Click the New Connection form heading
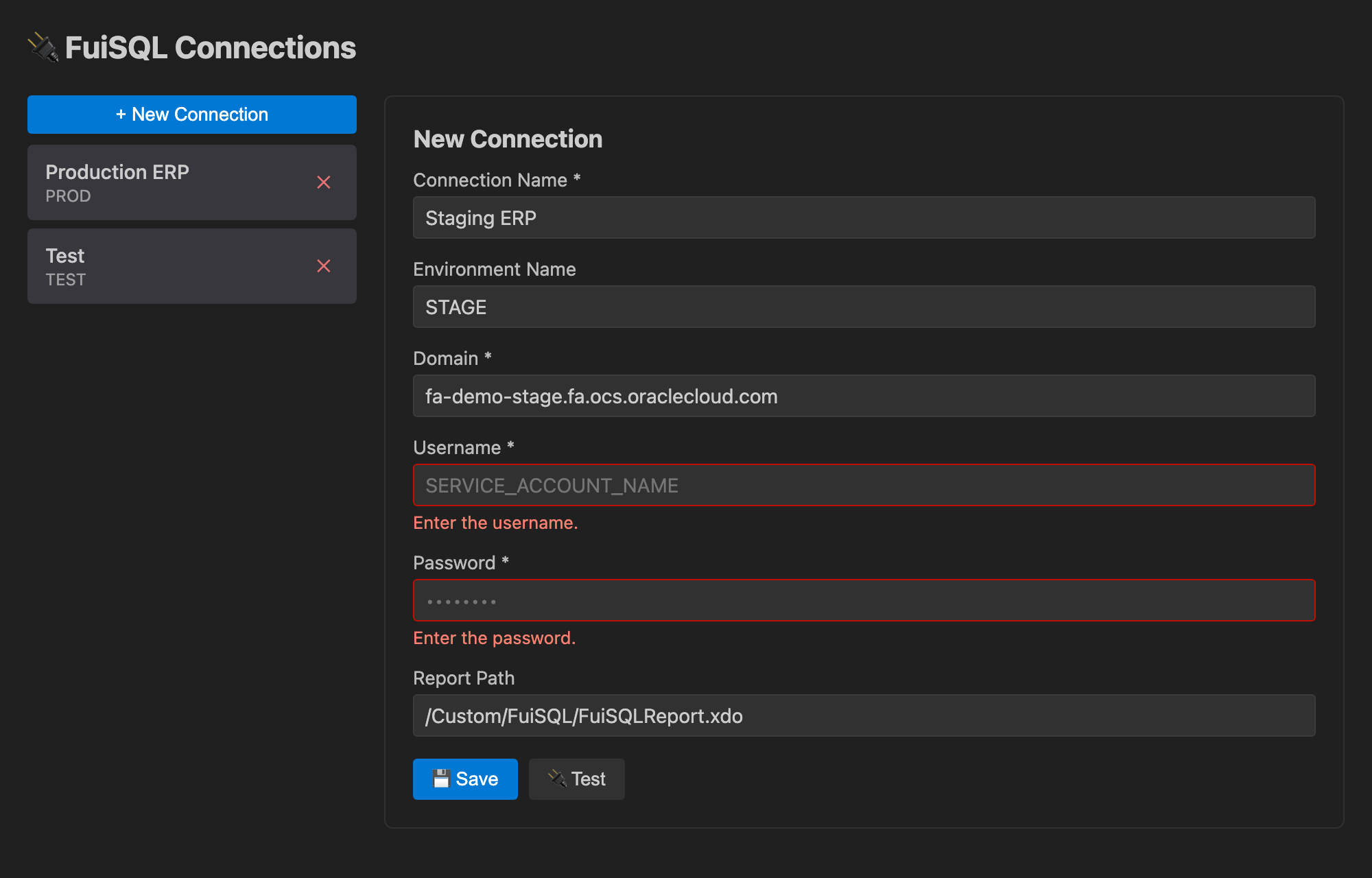 508,139
